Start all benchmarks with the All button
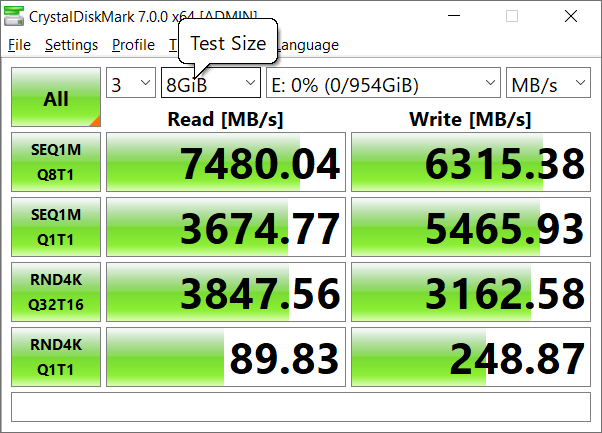Image resolution: width=602 pixels, height=433 pixels. pyautogui.click(x=56, y=97)
